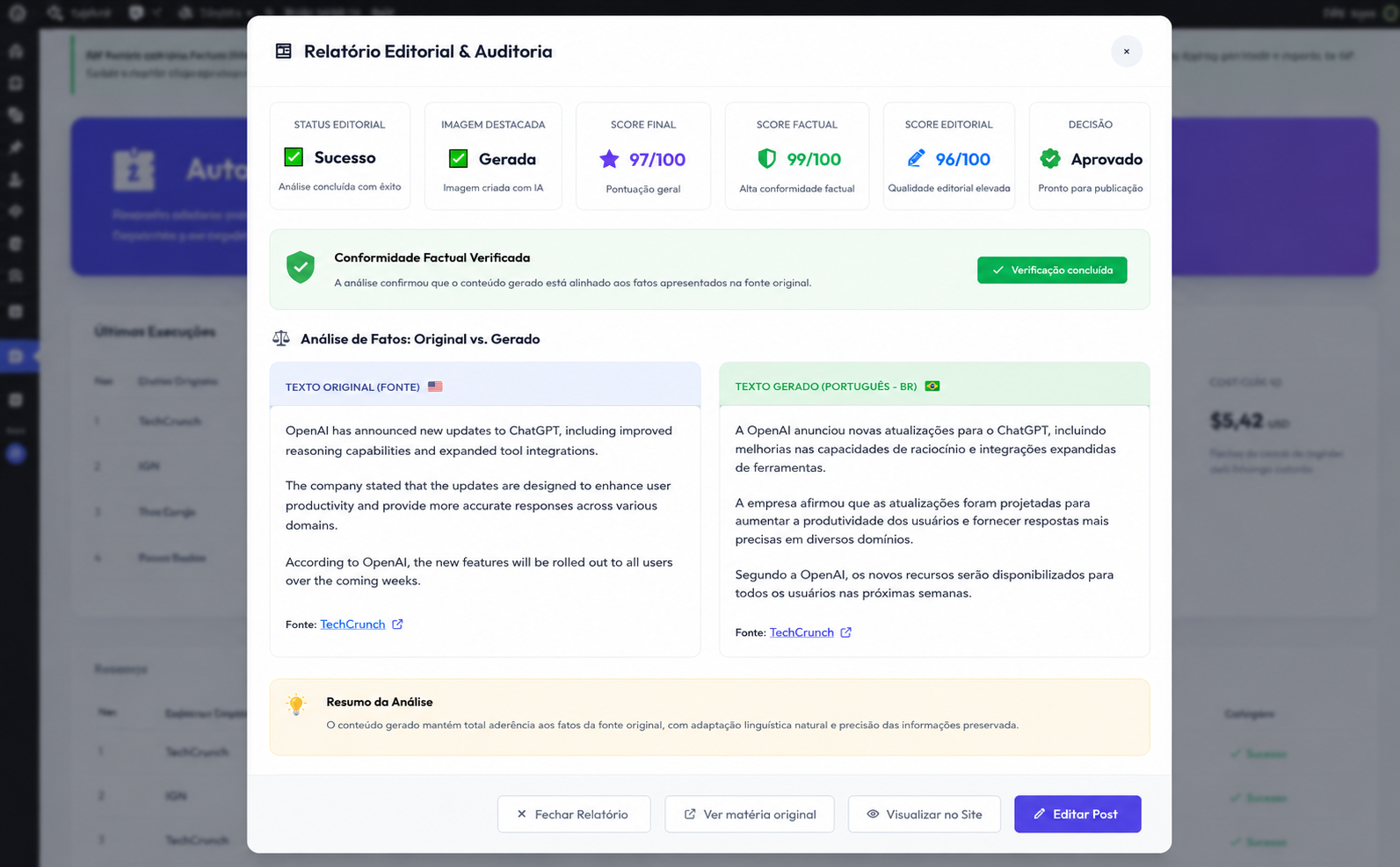The height and width of the screenshot is (867, 1400).
Task: Click the Aprovado decision text
Action: (1106, 160)
